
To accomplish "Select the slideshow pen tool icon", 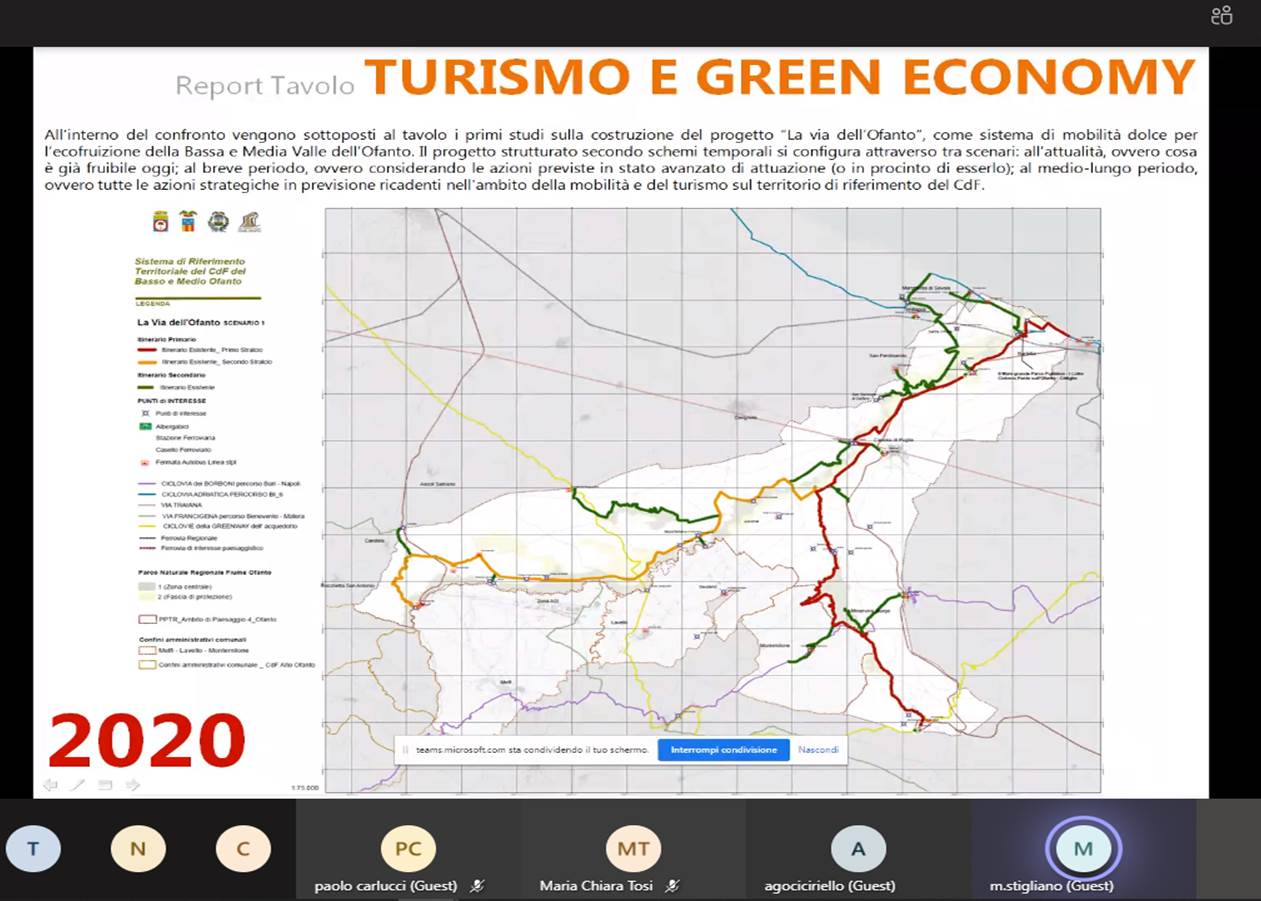I will point(78,785).
